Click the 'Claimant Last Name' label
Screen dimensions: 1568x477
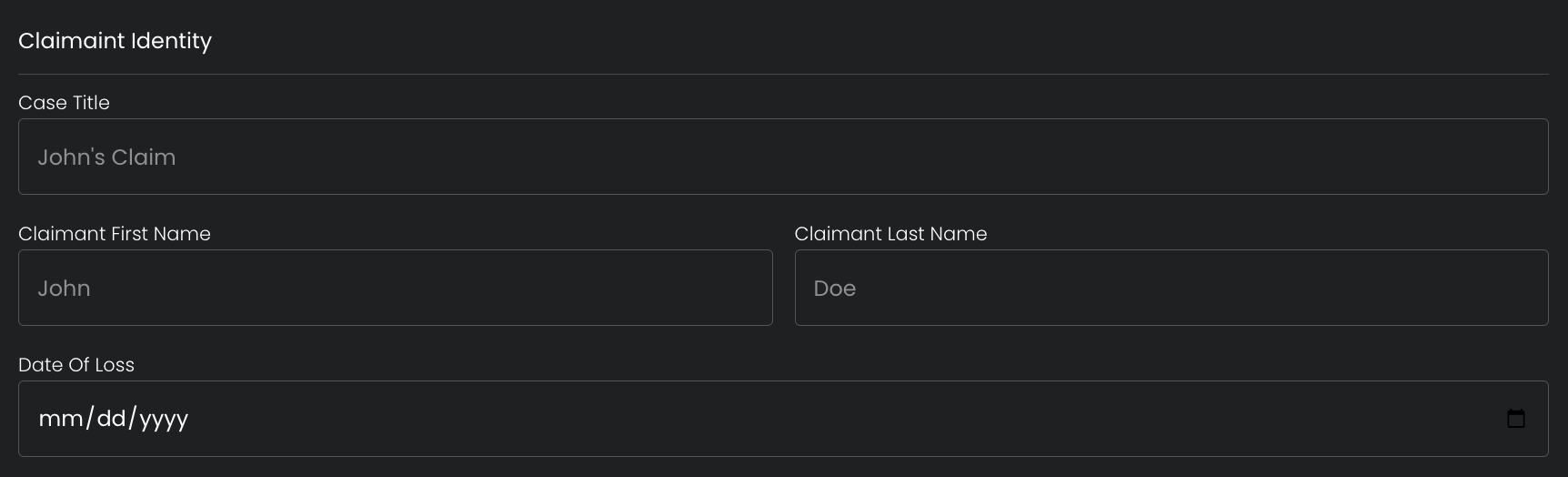[890, 234]
